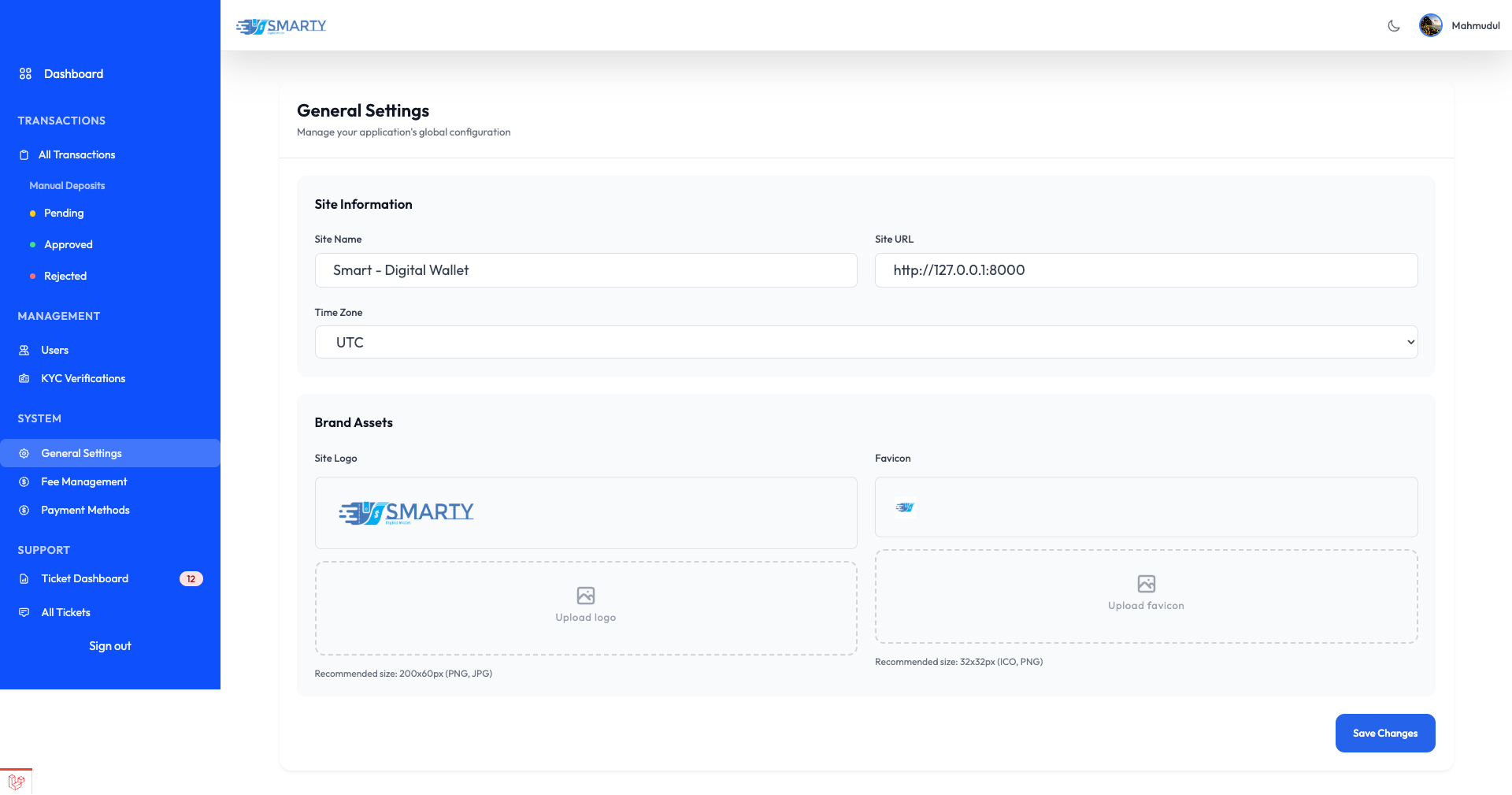
Task: Click the dollar icon next to Fee Management
Action: (x=24, y=481)
